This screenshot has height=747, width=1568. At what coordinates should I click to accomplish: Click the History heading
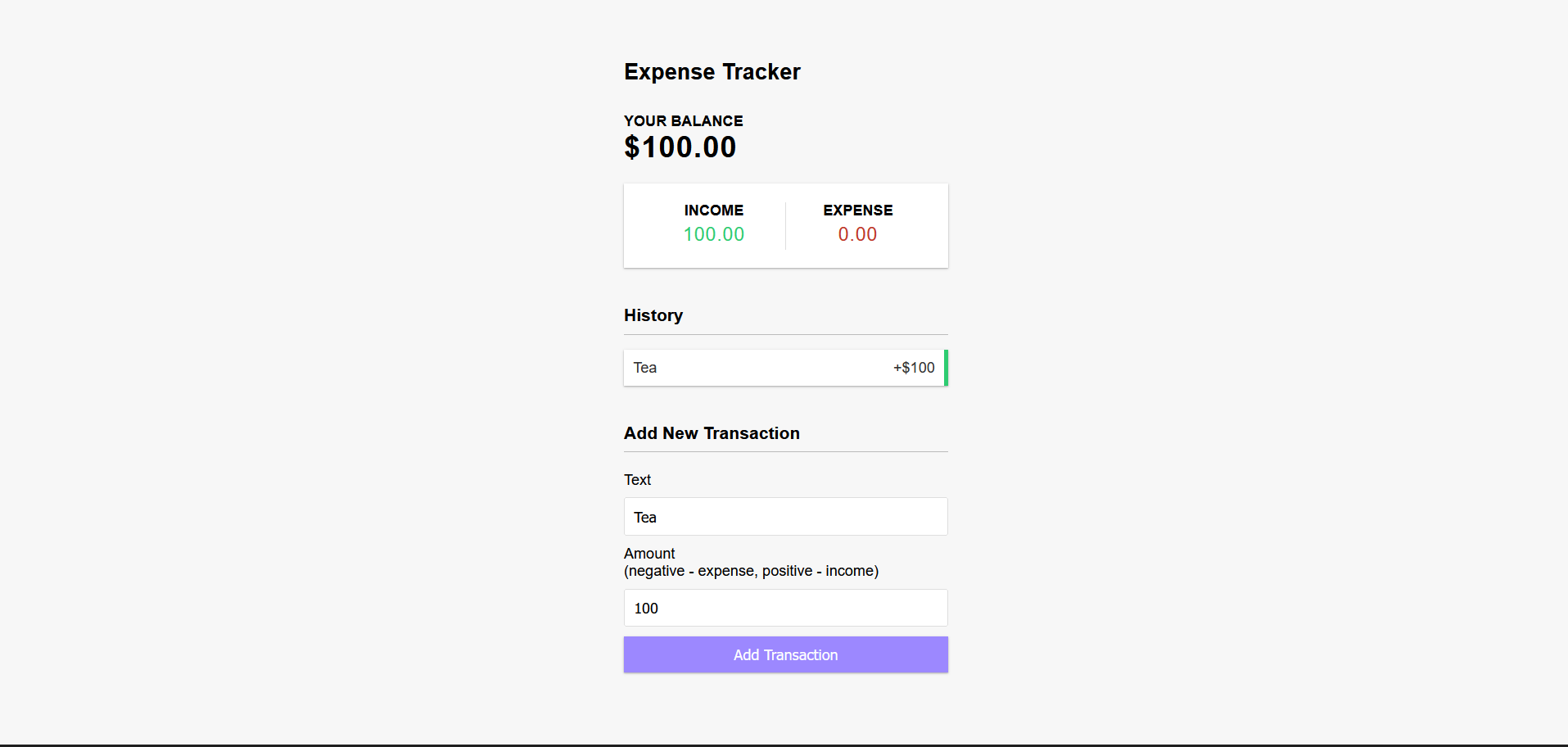[x=653, y=315]
